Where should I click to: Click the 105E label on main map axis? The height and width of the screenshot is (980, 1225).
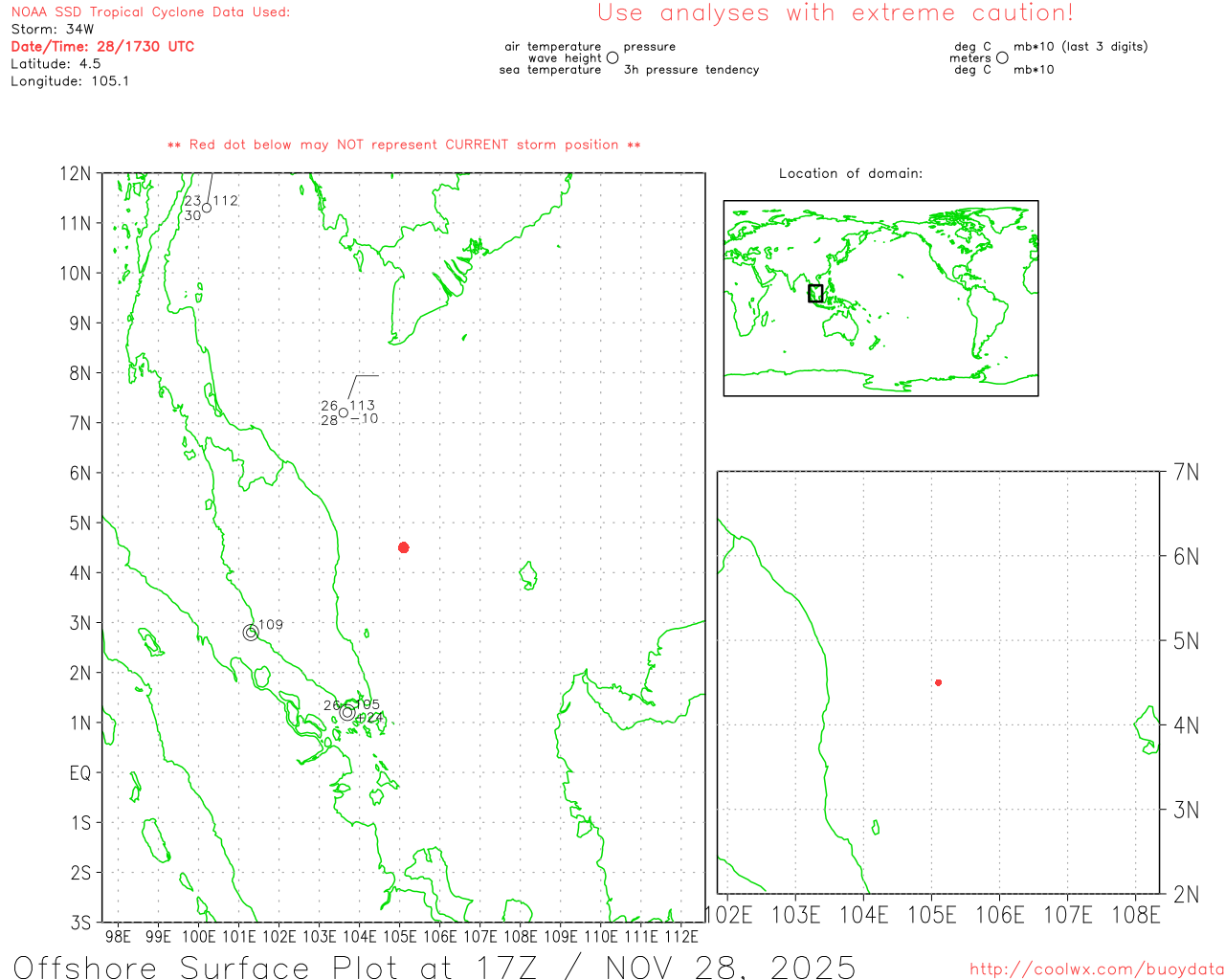pos(400,936)
